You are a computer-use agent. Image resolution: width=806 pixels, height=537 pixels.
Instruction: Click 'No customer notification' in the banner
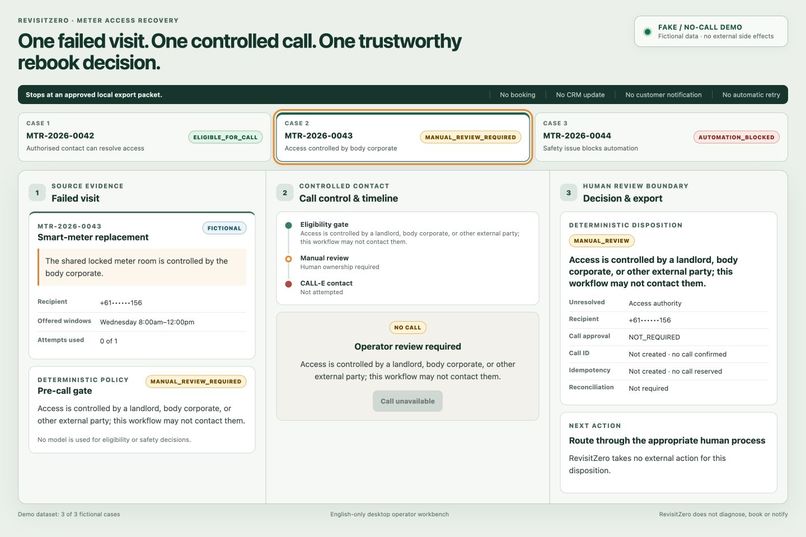click(663, 95)
